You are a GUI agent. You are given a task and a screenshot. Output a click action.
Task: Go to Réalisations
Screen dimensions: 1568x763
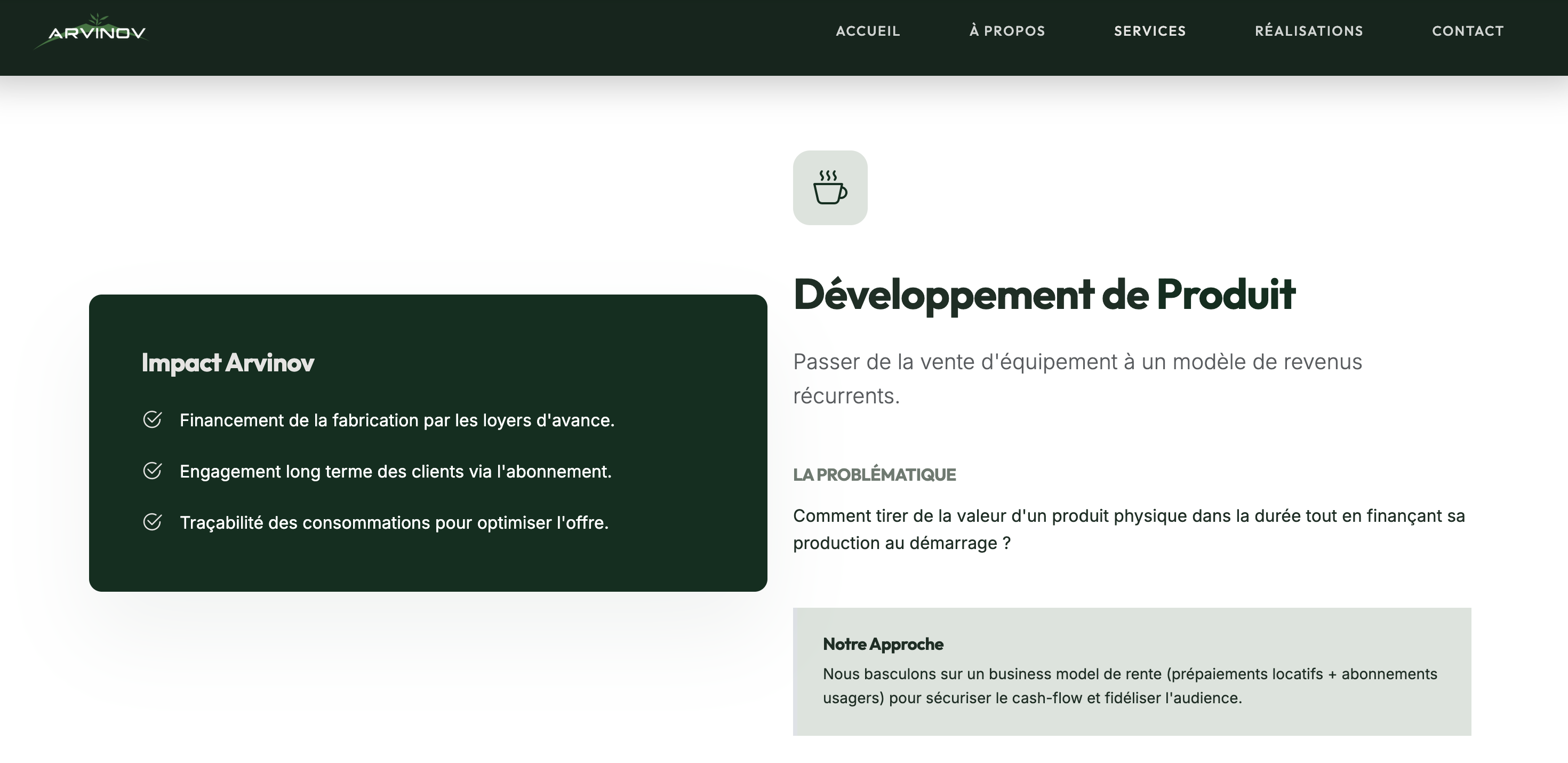(x=1309, y=31)
